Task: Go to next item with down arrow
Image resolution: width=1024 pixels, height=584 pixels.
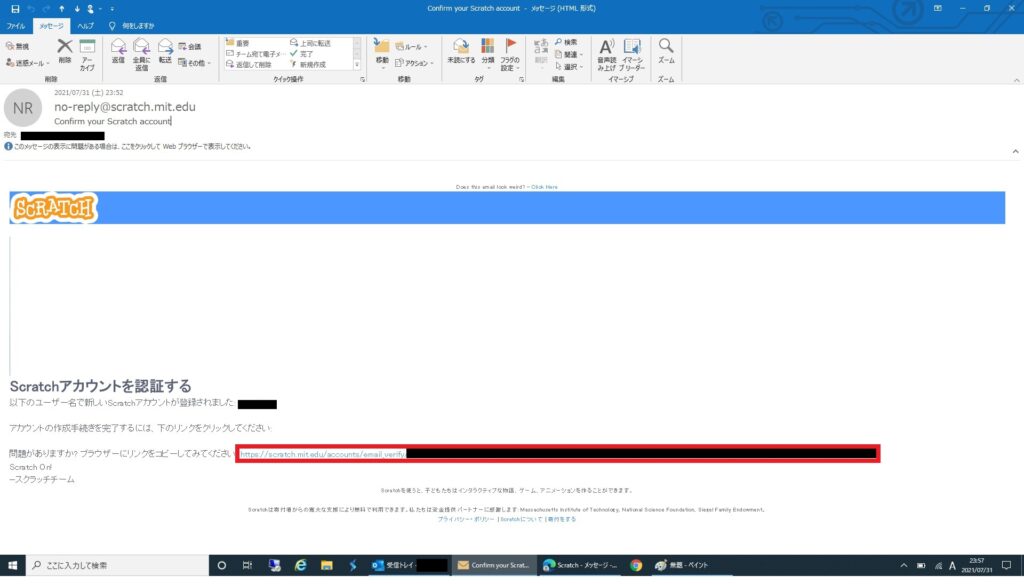Action: (x=76, y=8)
